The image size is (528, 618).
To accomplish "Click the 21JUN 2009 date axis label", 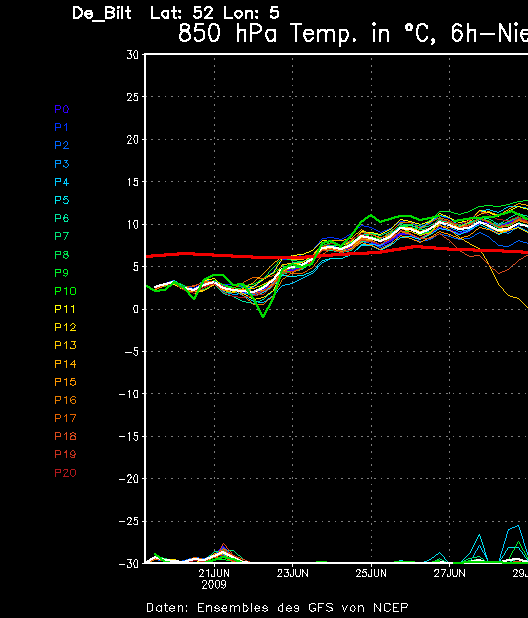I will tap(214, 579).
